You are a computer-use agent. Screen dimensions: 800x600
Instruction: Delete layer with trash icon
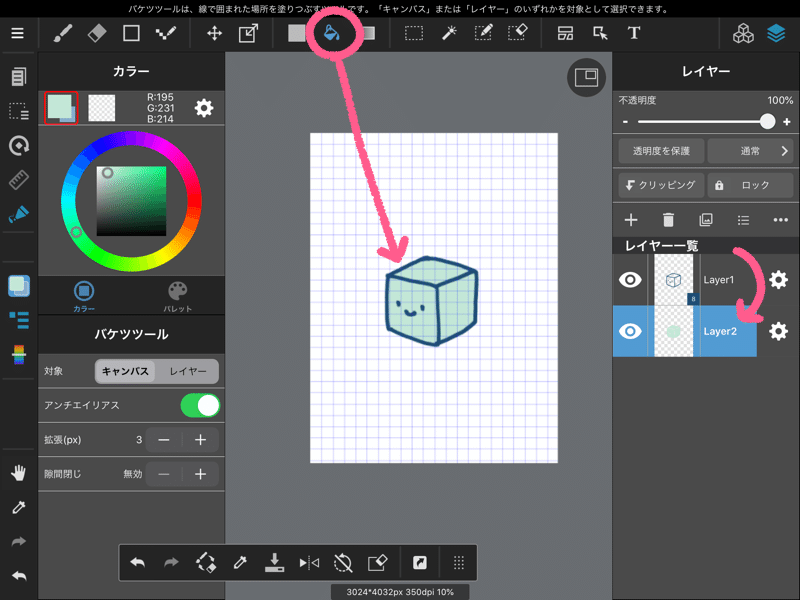pyautogui.click(x=668, y=220)
